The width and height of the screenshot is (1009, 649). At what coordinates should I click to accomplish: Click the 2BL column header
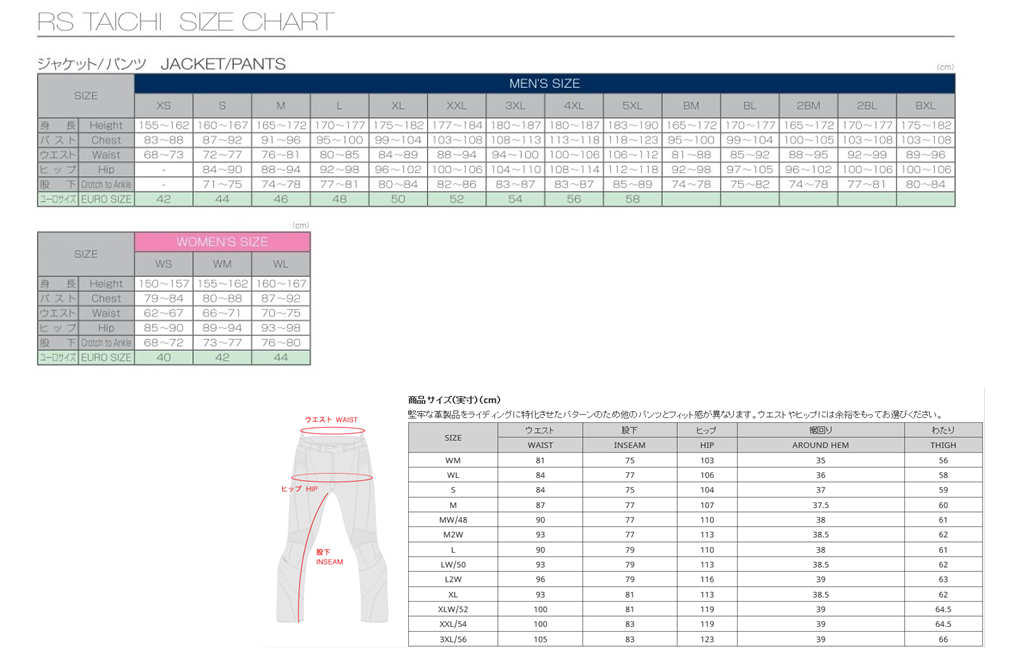(x=867, y=105)
